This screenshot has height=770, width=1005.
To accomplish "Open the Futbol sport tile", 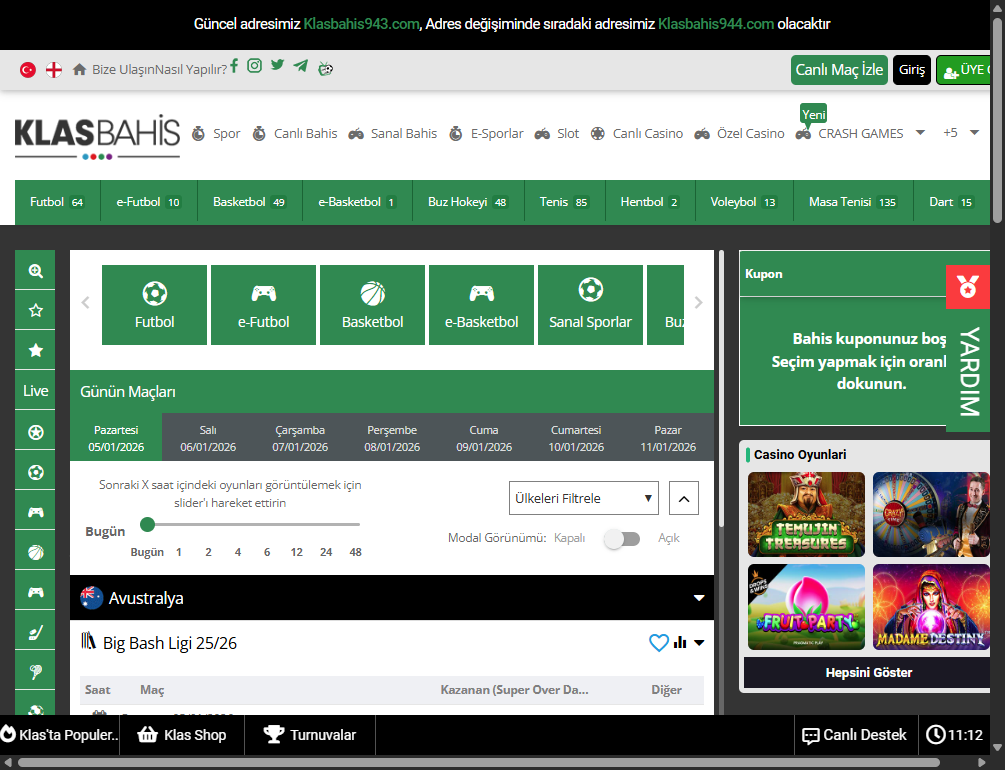I will click(154, 305).
